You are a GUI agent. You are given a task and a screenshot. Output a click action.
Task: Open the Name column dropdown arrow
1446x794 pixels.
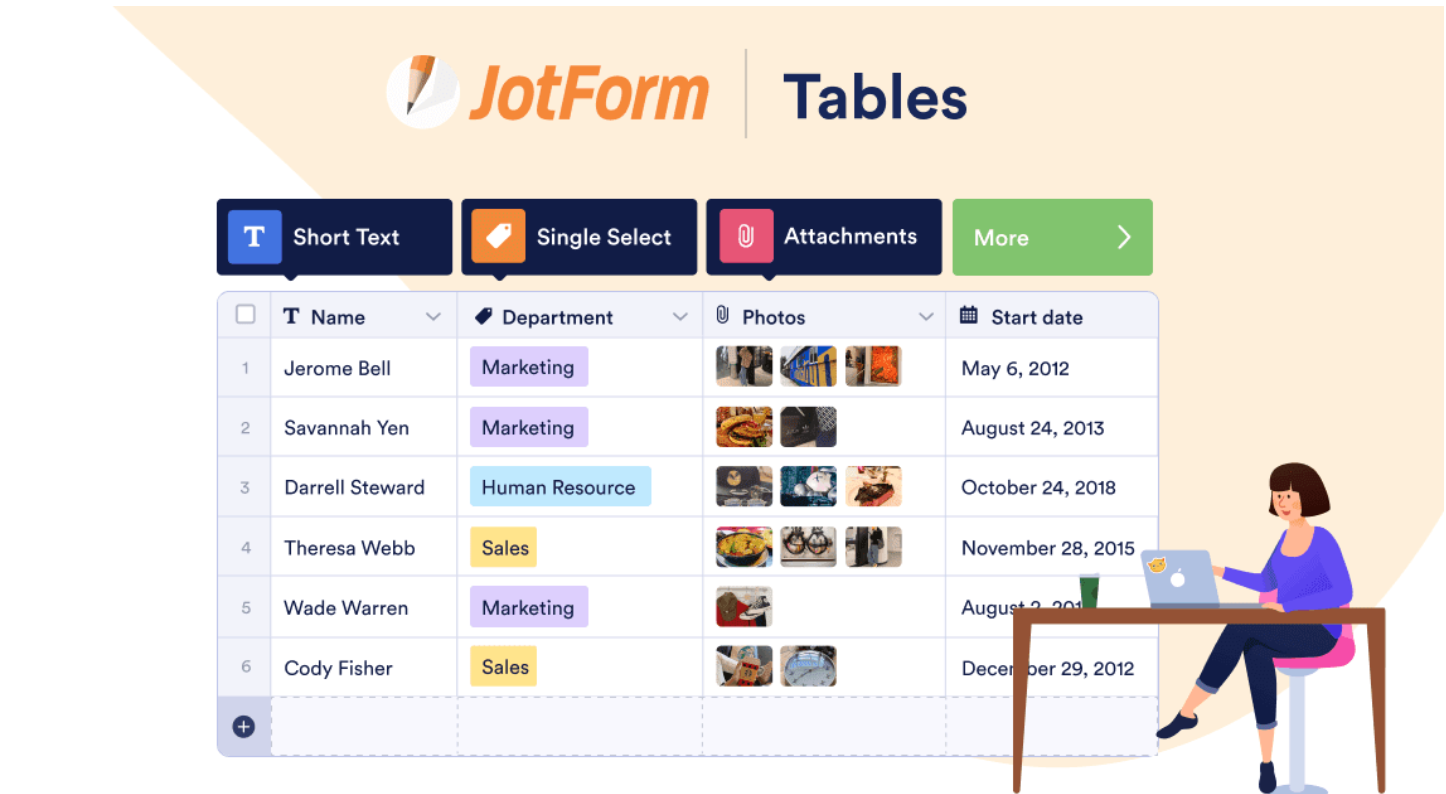(x=433, y=317)
